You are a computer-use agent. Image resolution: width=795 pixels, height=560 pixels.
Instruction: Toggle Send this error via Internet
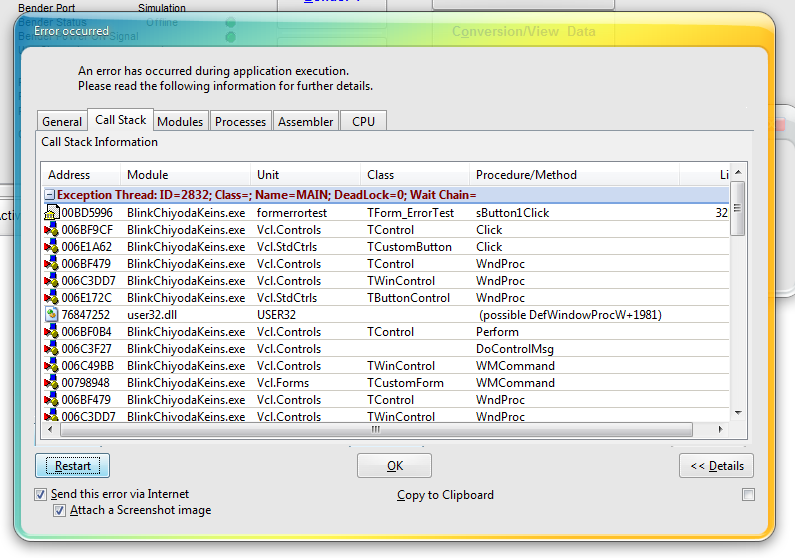41,494
